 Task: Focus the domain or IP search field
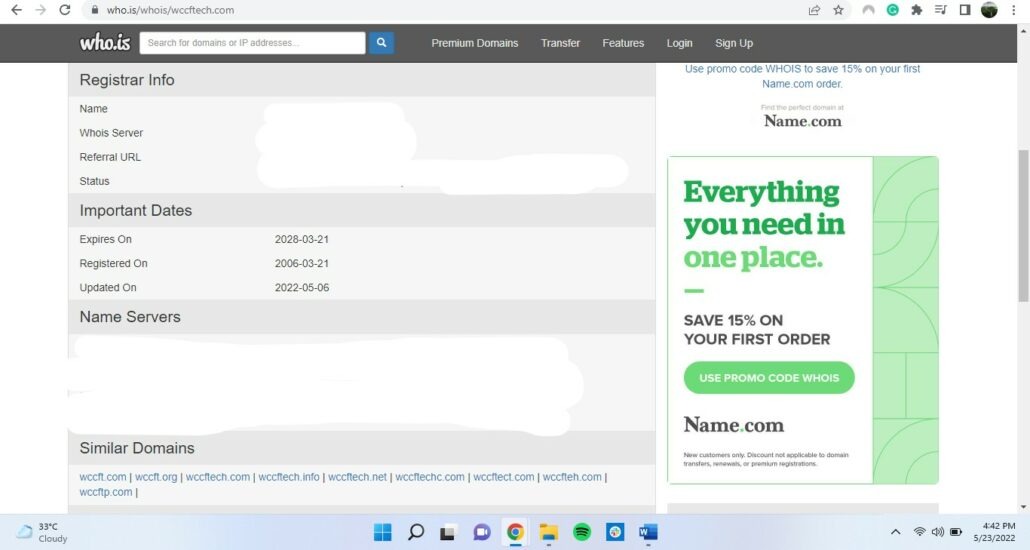pyautogui.click(x=252, y=43)
